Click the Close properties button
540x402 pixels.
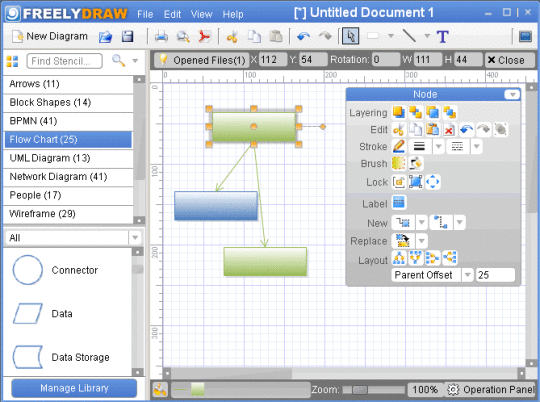tap(510, 60)
